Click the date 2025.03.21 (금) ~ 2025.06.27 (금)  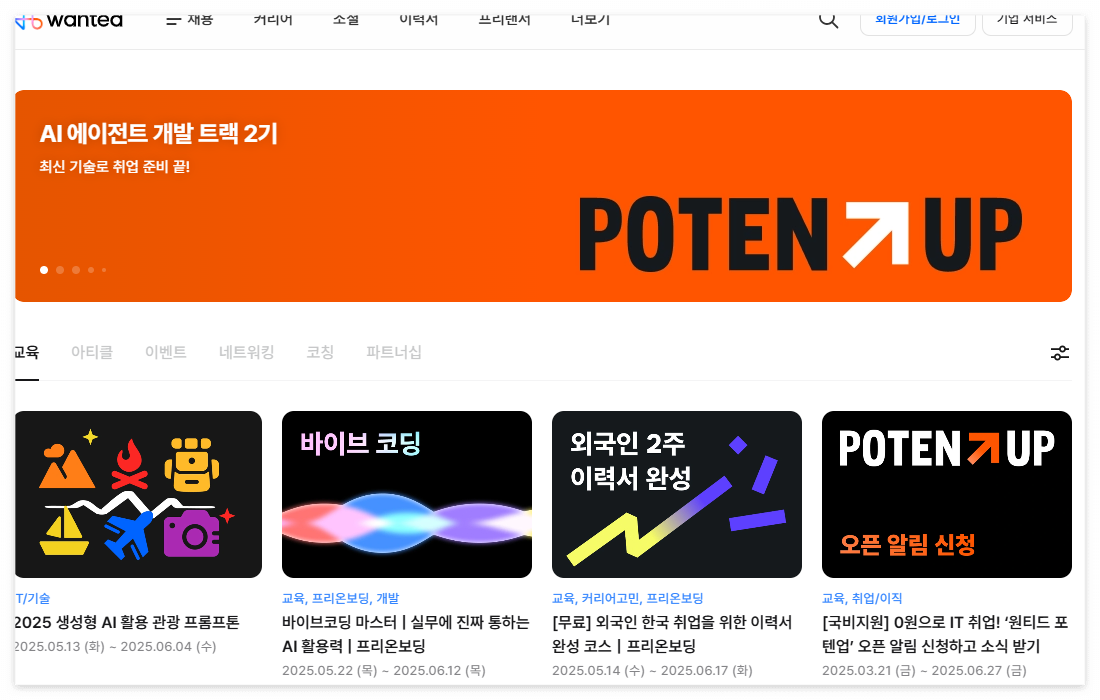(x=924, y=671)
